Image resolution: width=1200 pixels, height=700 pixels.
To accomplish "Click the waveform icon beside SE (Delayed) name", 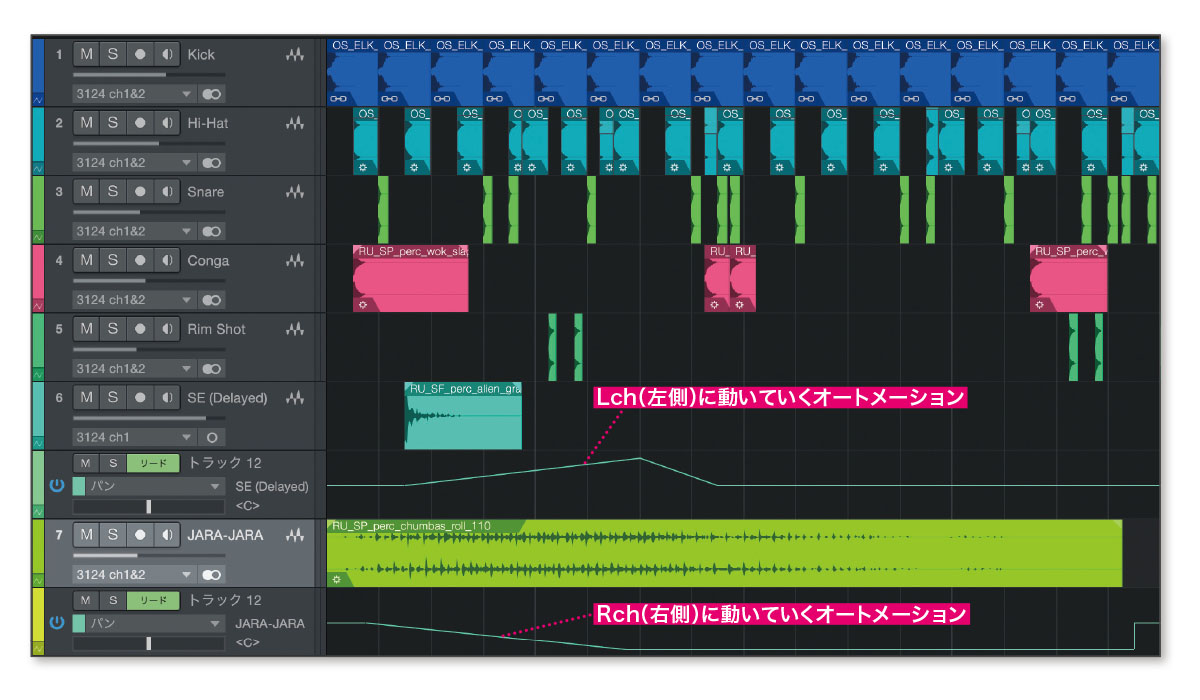I will pos(295,398).
